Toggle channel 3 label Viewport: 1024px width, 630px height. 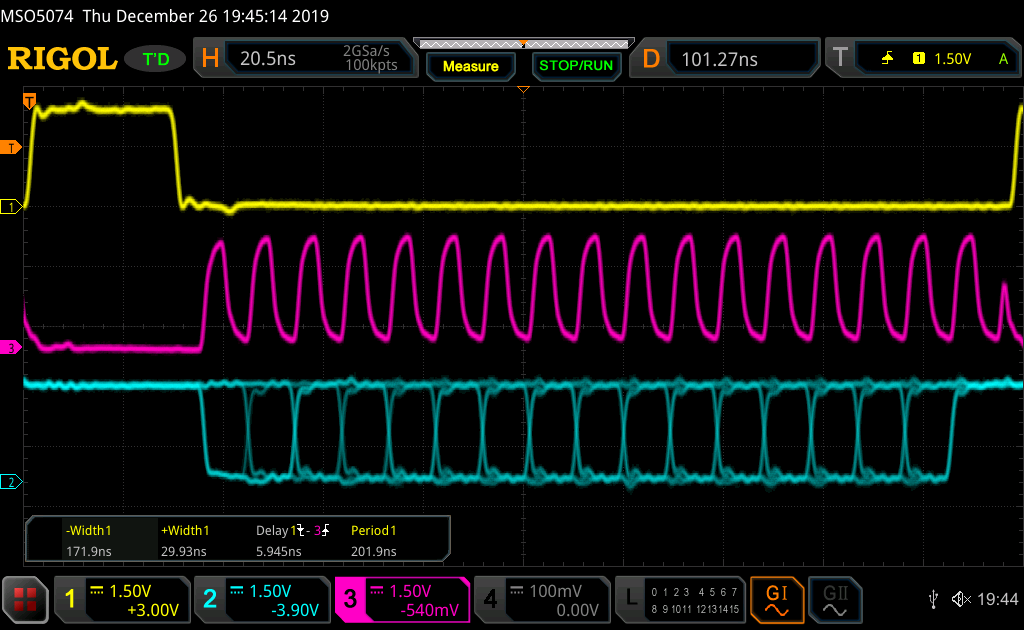click(x=350, y=599)
